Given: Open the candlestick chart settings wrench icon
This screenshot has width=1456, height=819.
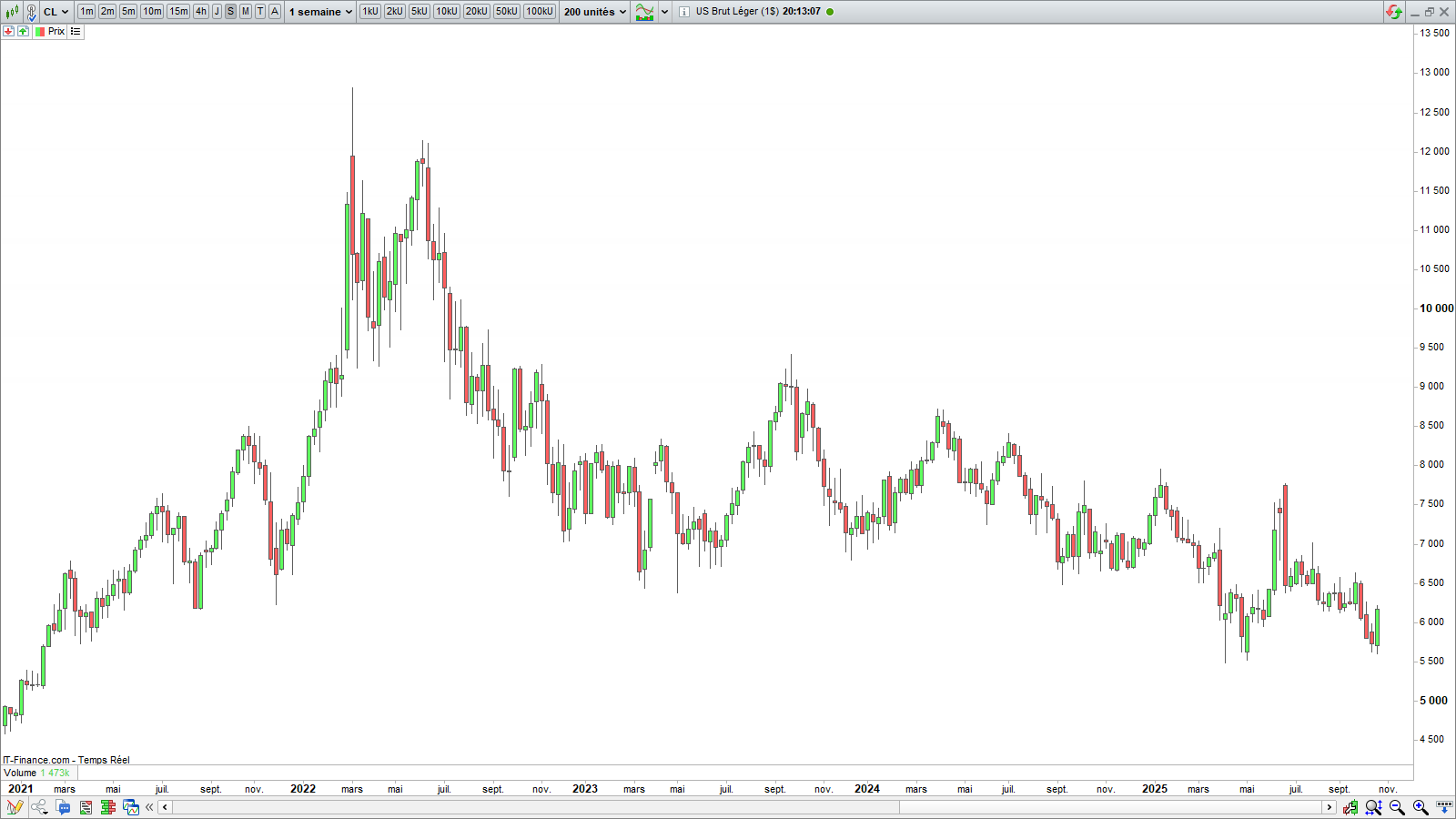Looking at the screenshot, I should (1350, 807).
